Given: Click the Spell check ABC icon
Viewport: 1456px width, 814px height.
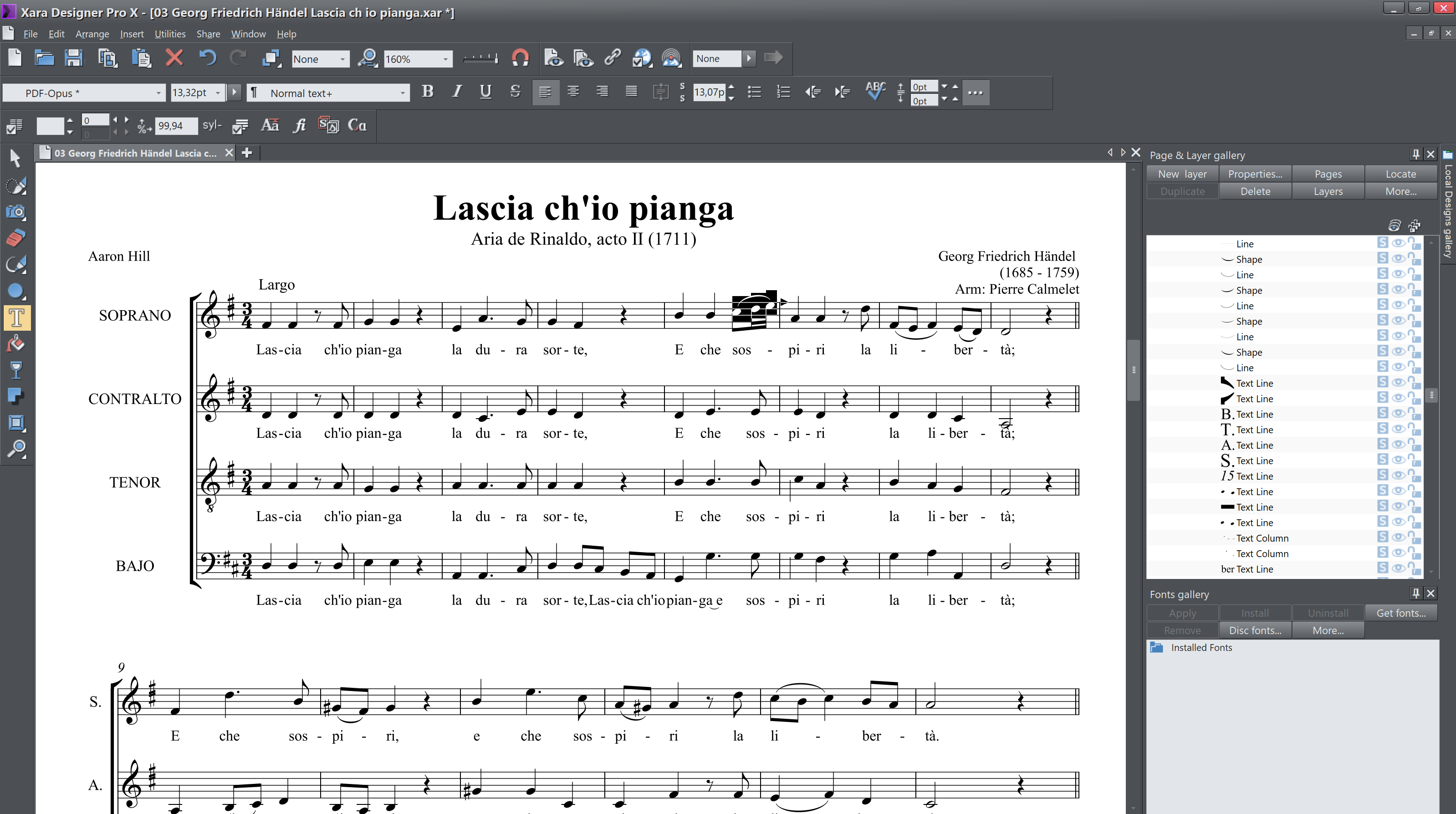Looking at the screenshot, I should coord(875,91).
